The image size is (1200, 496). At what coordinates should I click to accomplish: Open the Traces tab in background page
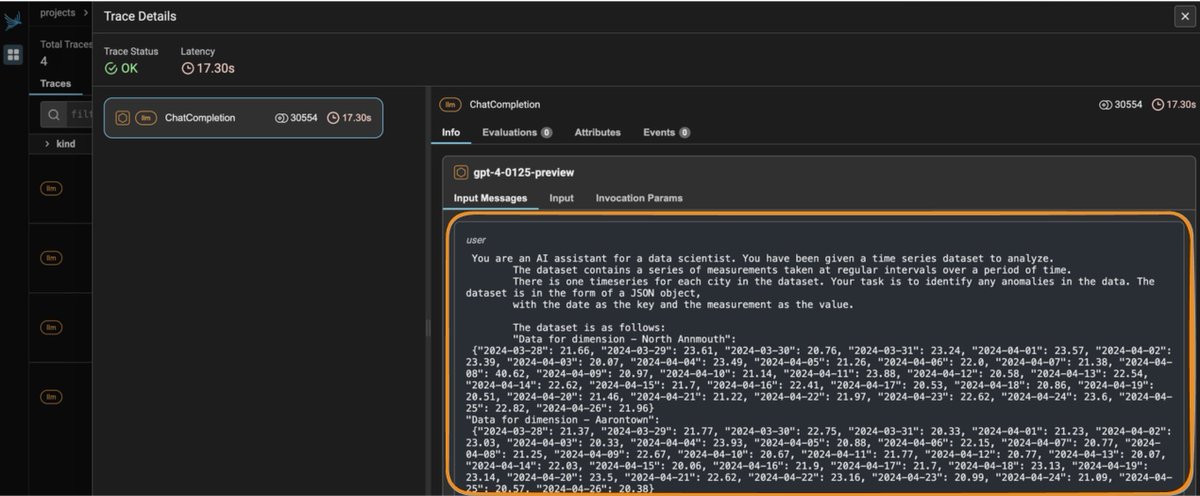click(56, 84)
